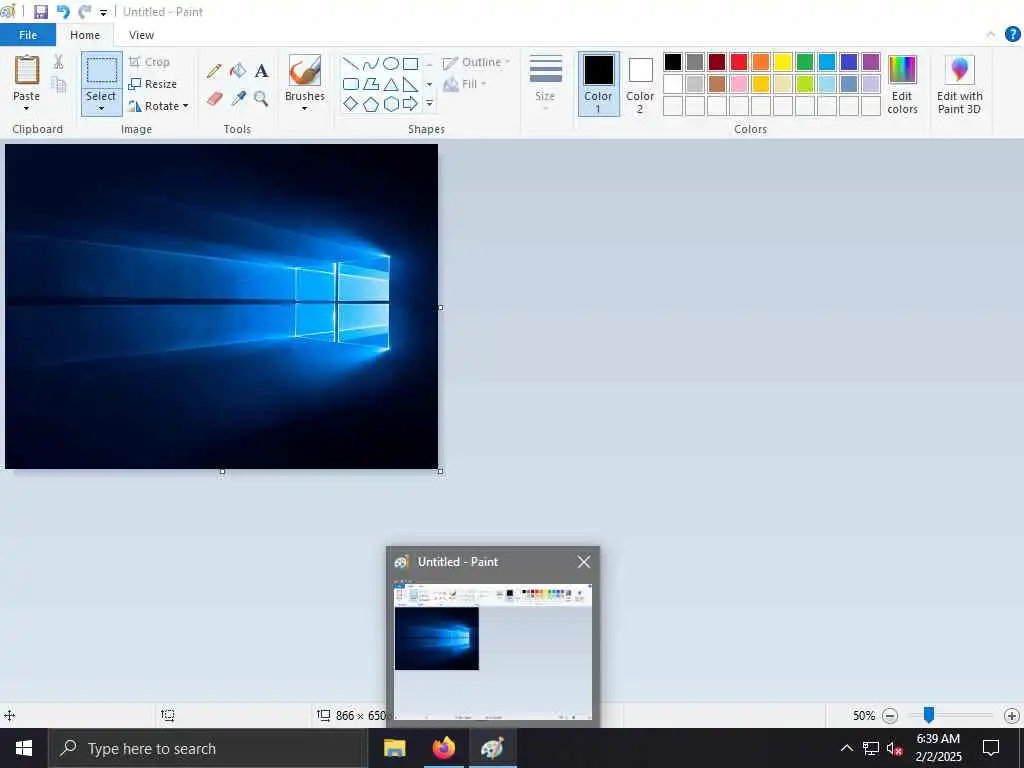Choose the Triangle shape
Screen dimensions: 1024x768
(391, 84)
